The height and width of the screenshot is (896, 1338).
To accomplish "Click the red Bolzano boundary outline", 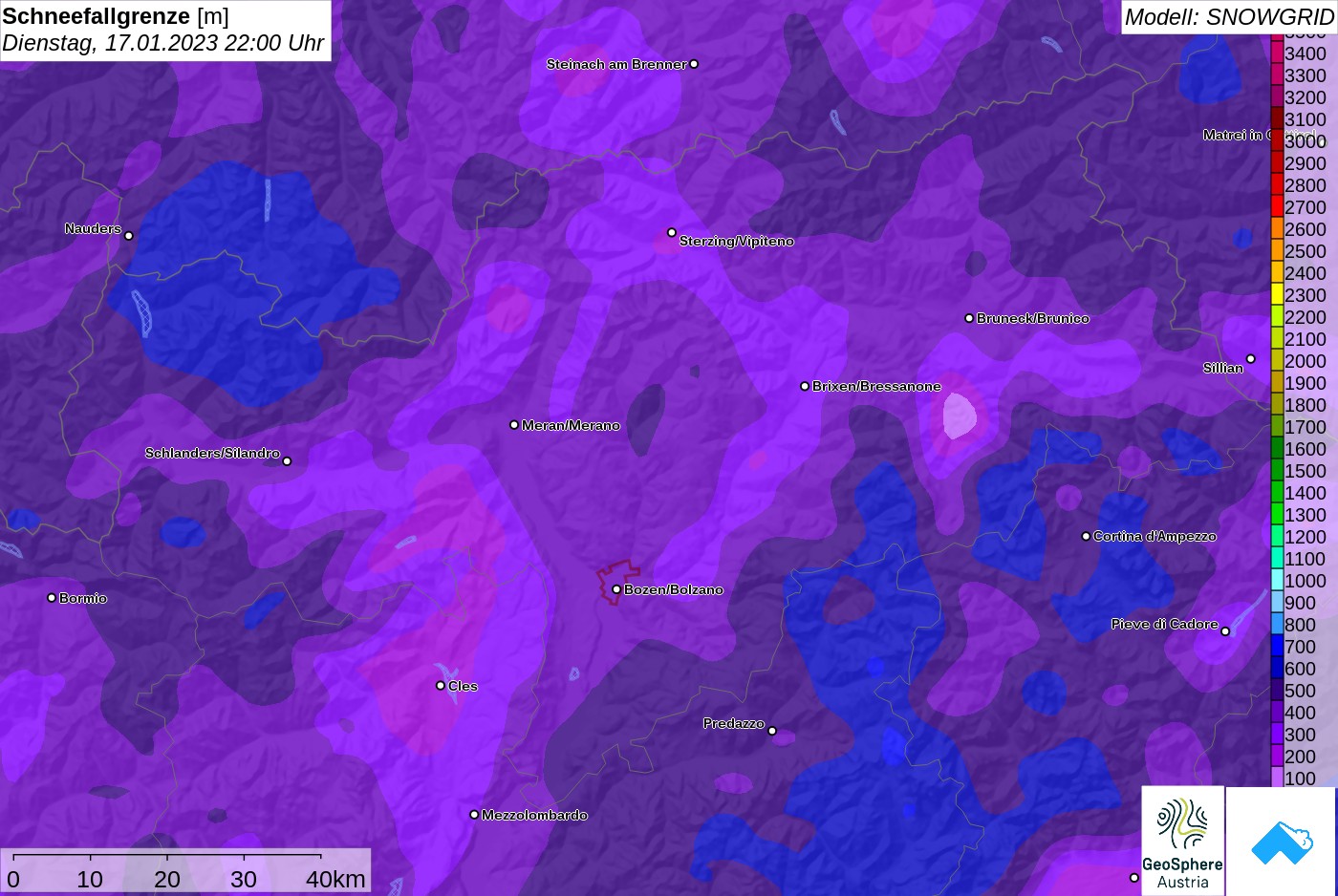I will click(x=617, y=581).
